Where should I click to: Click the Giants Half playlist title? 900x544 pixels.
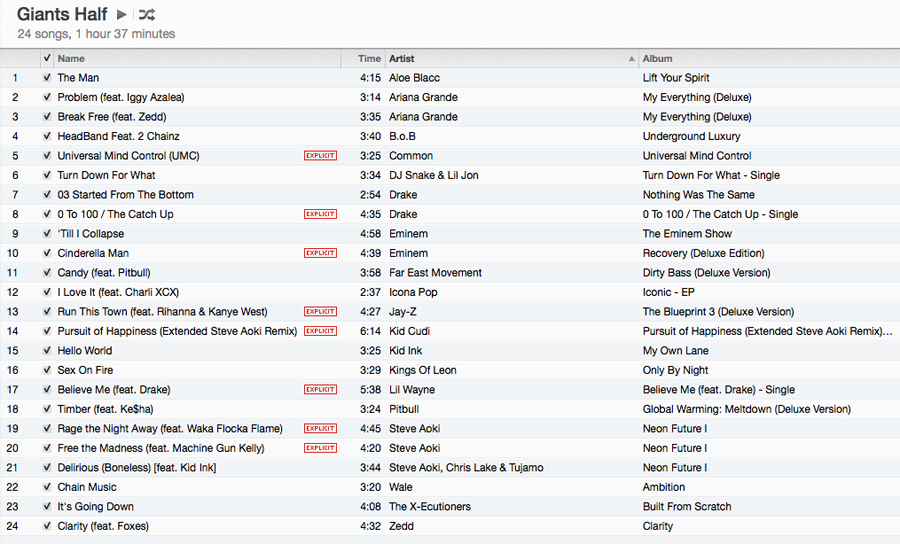click(62, 14)
